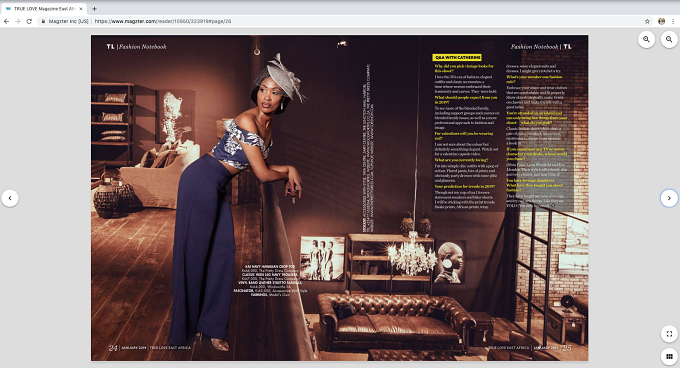This screenshot has width=680, height=368.
Task: View site info via the lock icon
Action: tap(43, 21)
